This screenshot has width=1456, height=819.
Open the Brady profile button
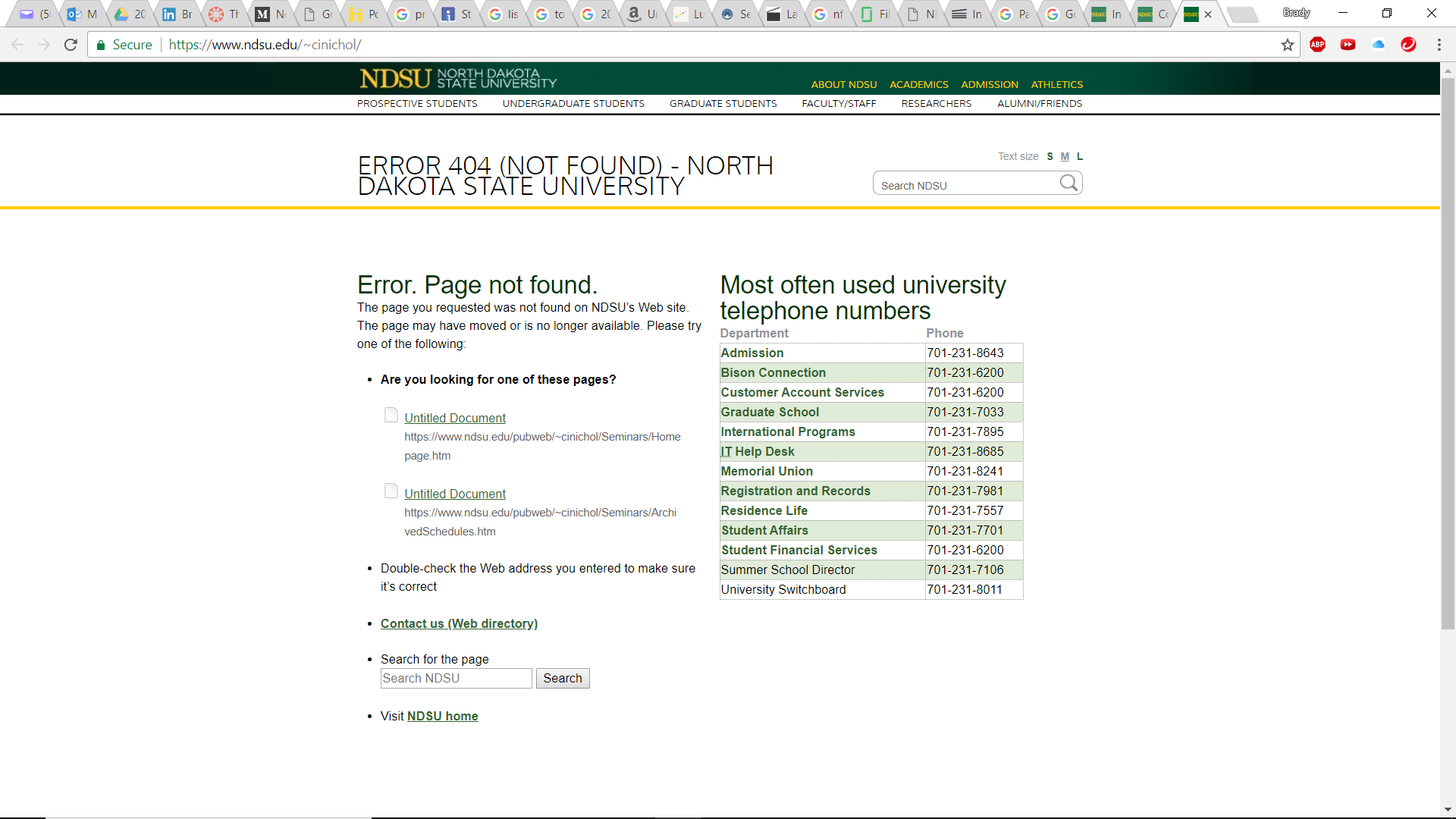click(x=1296, y=13)
